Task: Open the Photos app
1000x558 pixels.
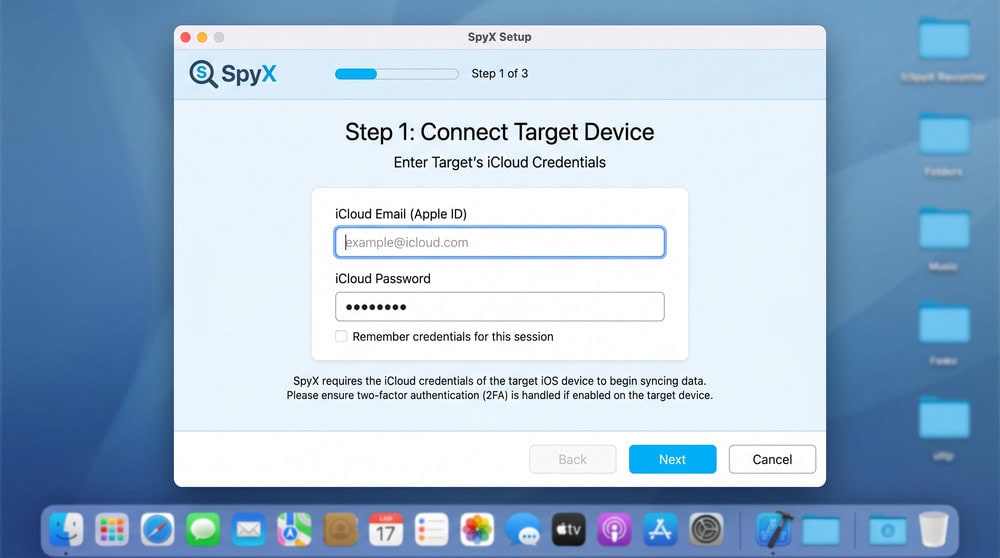Action: point(477,529)
